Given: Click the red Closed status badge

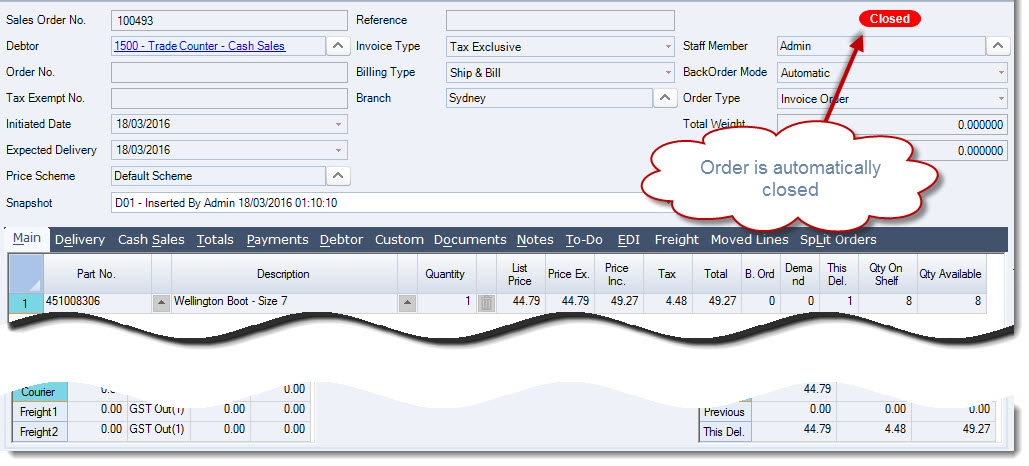Looking at the screenshot, I should pos(890,19).
